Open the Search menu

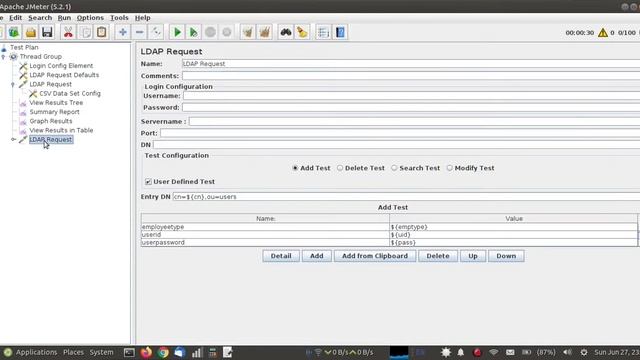coord(40,18)
